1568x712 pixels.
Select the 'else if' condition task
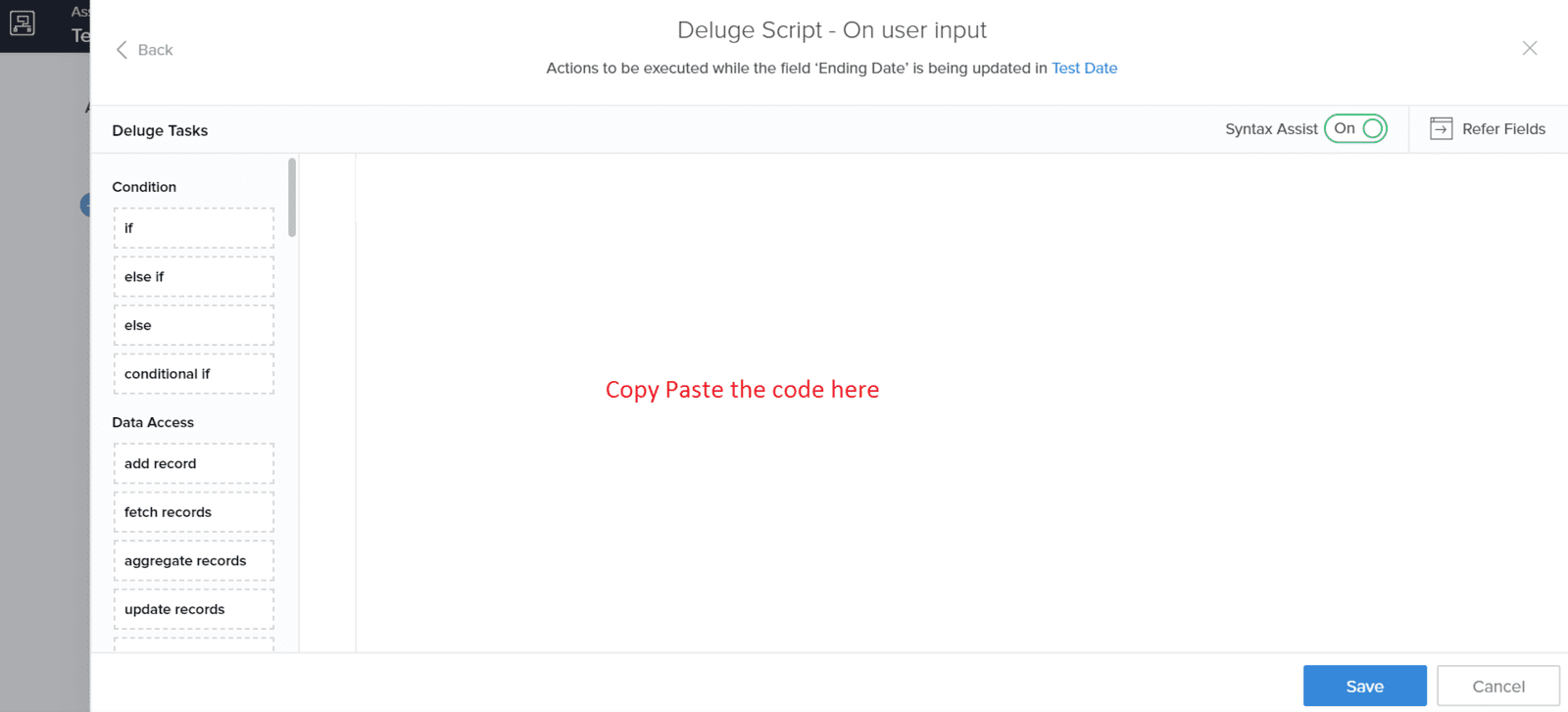[x=194, y=276]
